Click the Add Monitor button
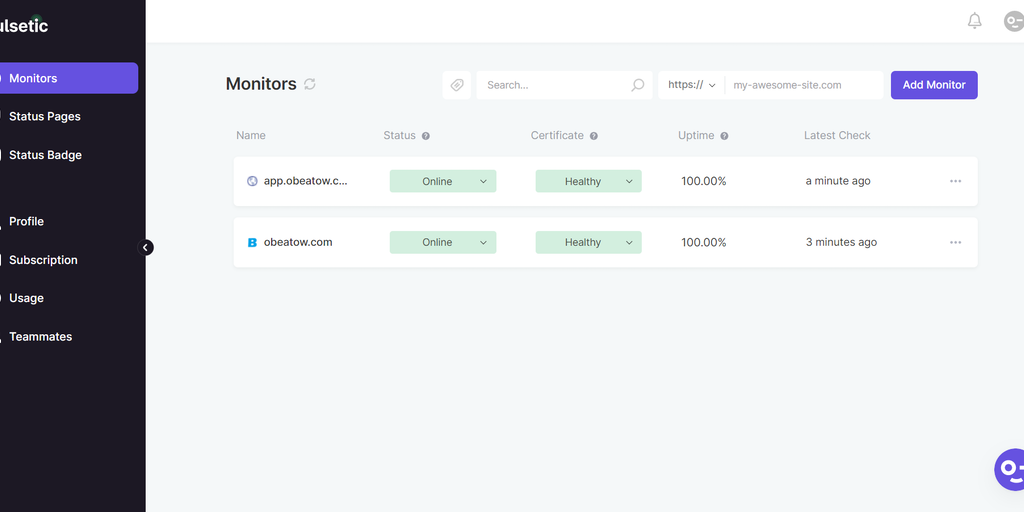 (934, 85)
